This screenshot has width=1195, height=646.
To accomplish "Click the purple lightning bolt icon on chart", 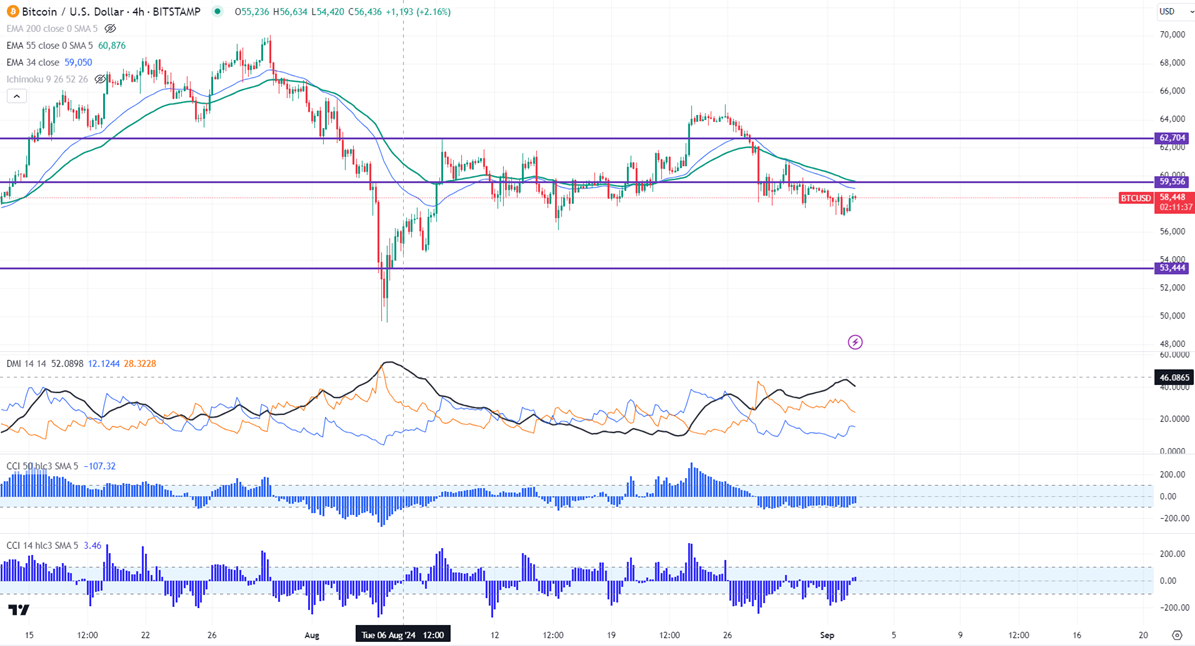I will pyautogui.click(x=855, y=342).
